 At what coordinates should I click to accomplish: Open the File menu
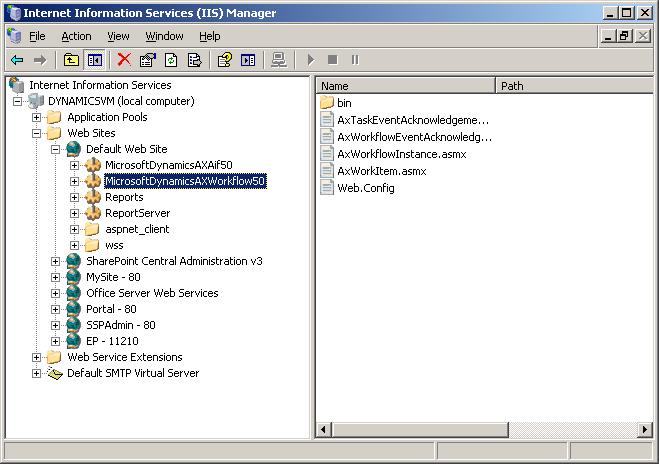(x=37, y=37)
